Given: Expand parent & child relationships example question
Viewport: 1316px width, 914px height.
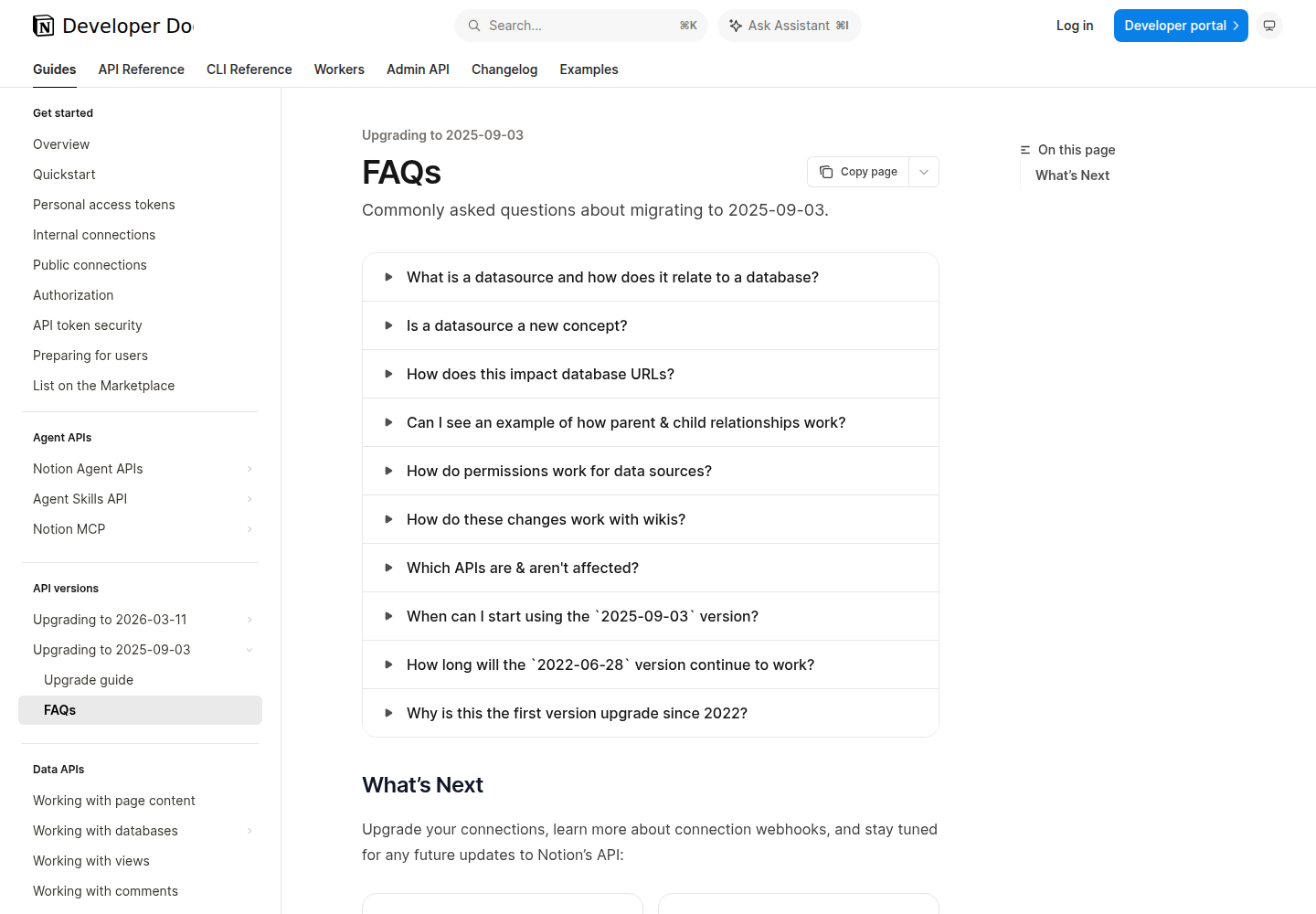Looking at the screenshot, I should [x=651, y=422].
